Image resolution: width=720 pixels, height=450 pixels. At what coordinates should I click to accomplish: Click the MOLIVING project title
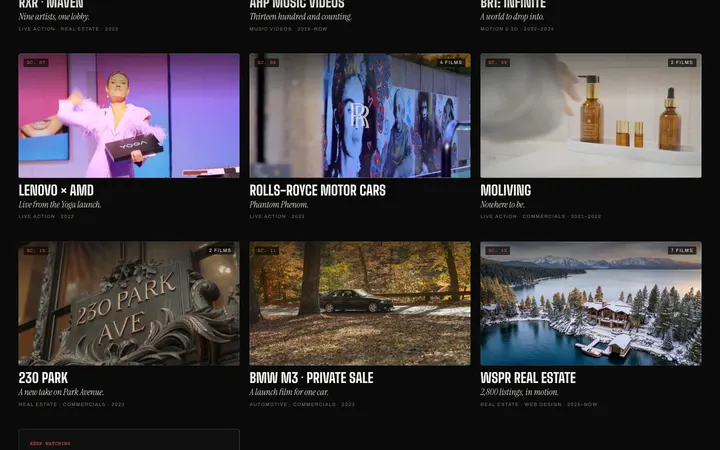click(506, 190)
